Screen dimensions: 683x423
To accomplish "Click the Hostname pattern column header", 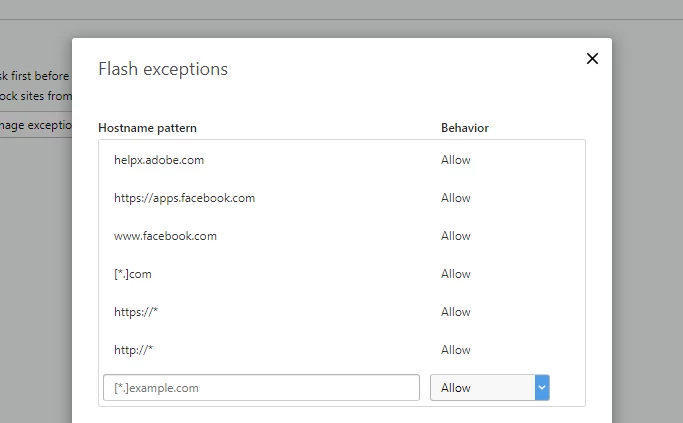I will [147, 128].
